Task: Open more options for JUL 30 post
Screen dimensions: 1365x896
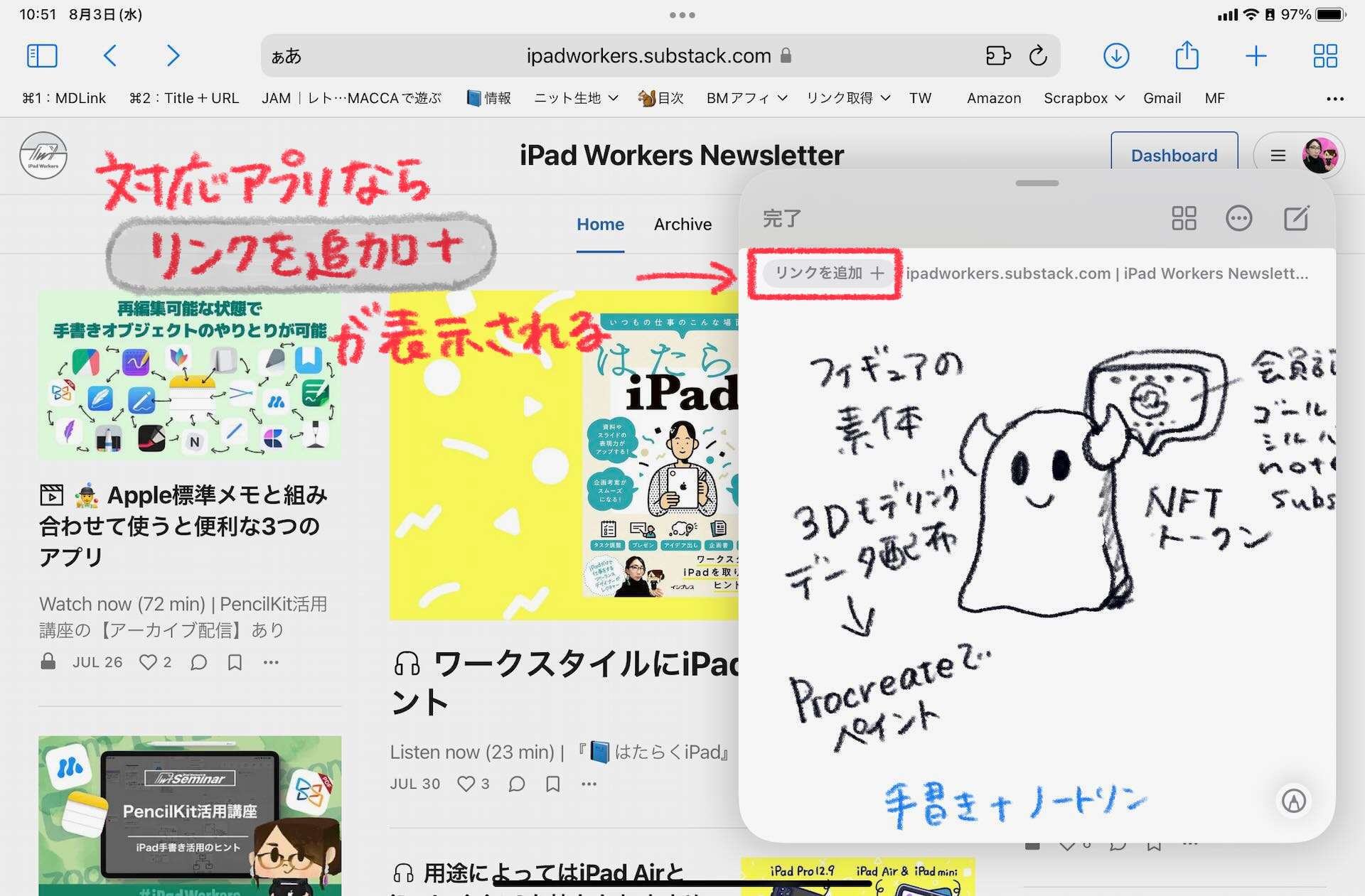Action: coord(589,784)
